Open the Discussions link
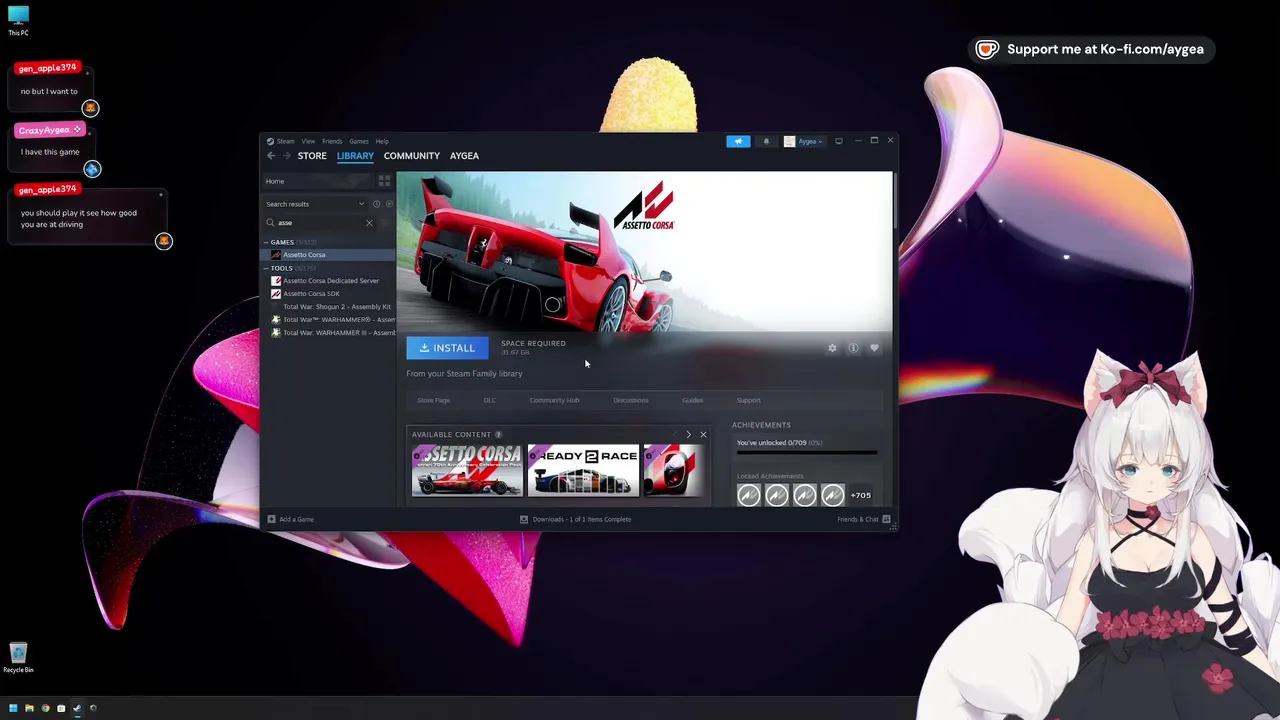The height and width of the screenshot is (720, 1280). [631, 400]
